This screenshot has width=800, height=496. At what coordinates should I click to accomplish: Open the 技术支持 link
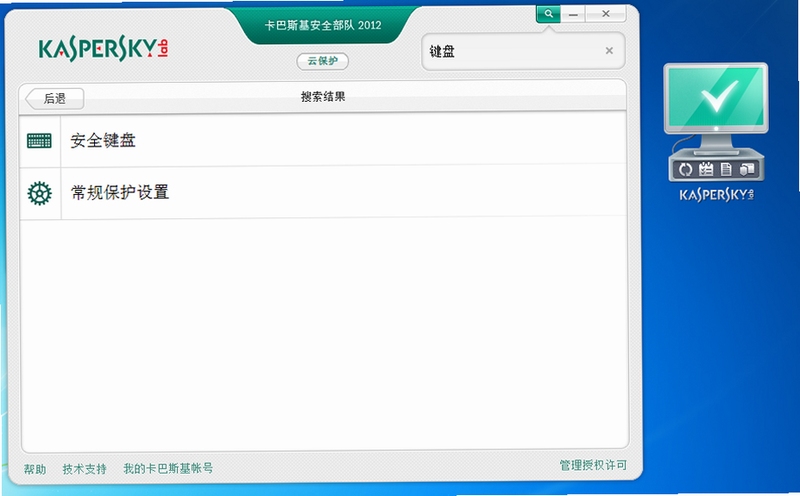click(x=84, y=469)
